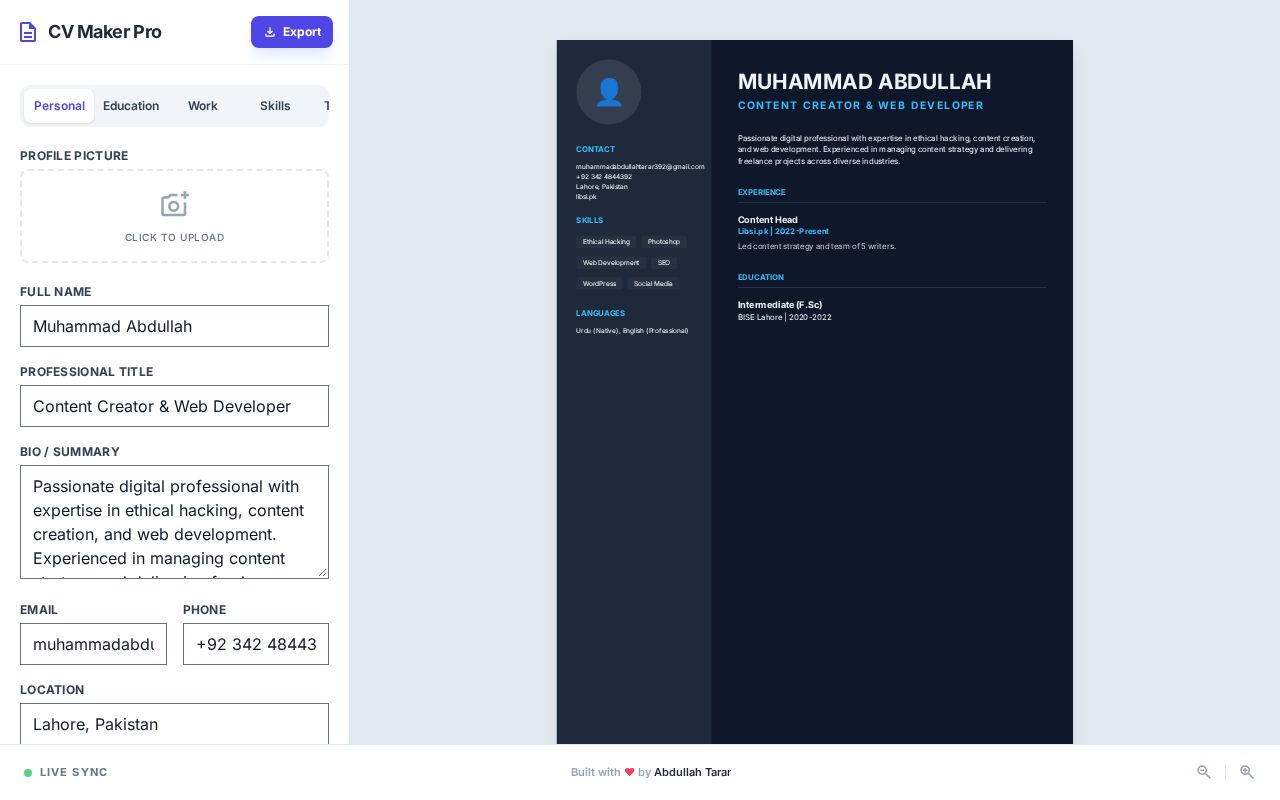Screen dimensions: 1280x800
Task: Click the 'Libsi.pk | 2022 - Present' line
Action: click(x=783, y=232)
